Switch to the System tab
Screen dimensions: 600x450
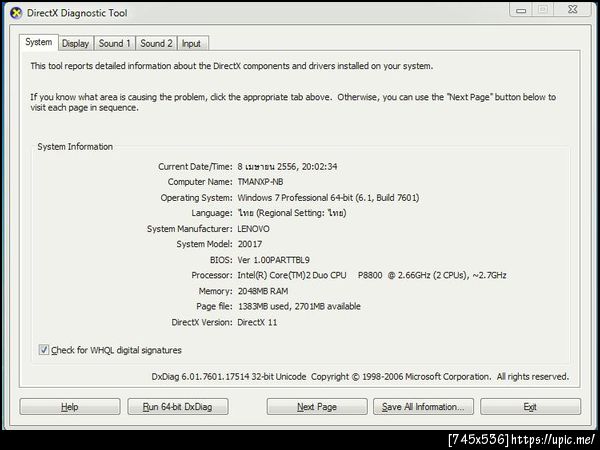point(39,42)
